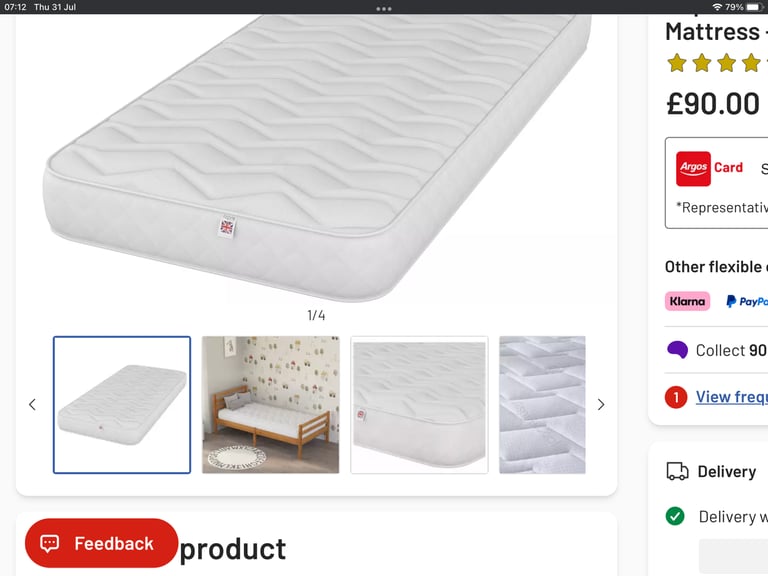This screenshot has width=768, height=576.
Task: Click the star rating row
Action: tap(717, 63)
